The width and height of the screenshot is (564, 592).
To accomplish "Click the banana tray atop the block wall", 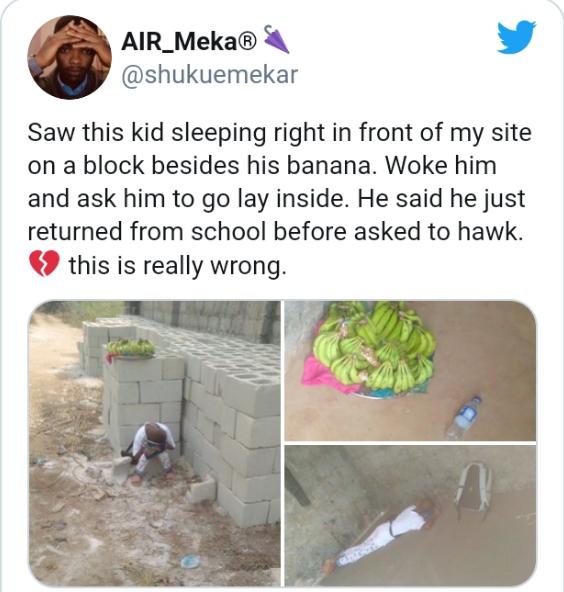I will [130, 348].
